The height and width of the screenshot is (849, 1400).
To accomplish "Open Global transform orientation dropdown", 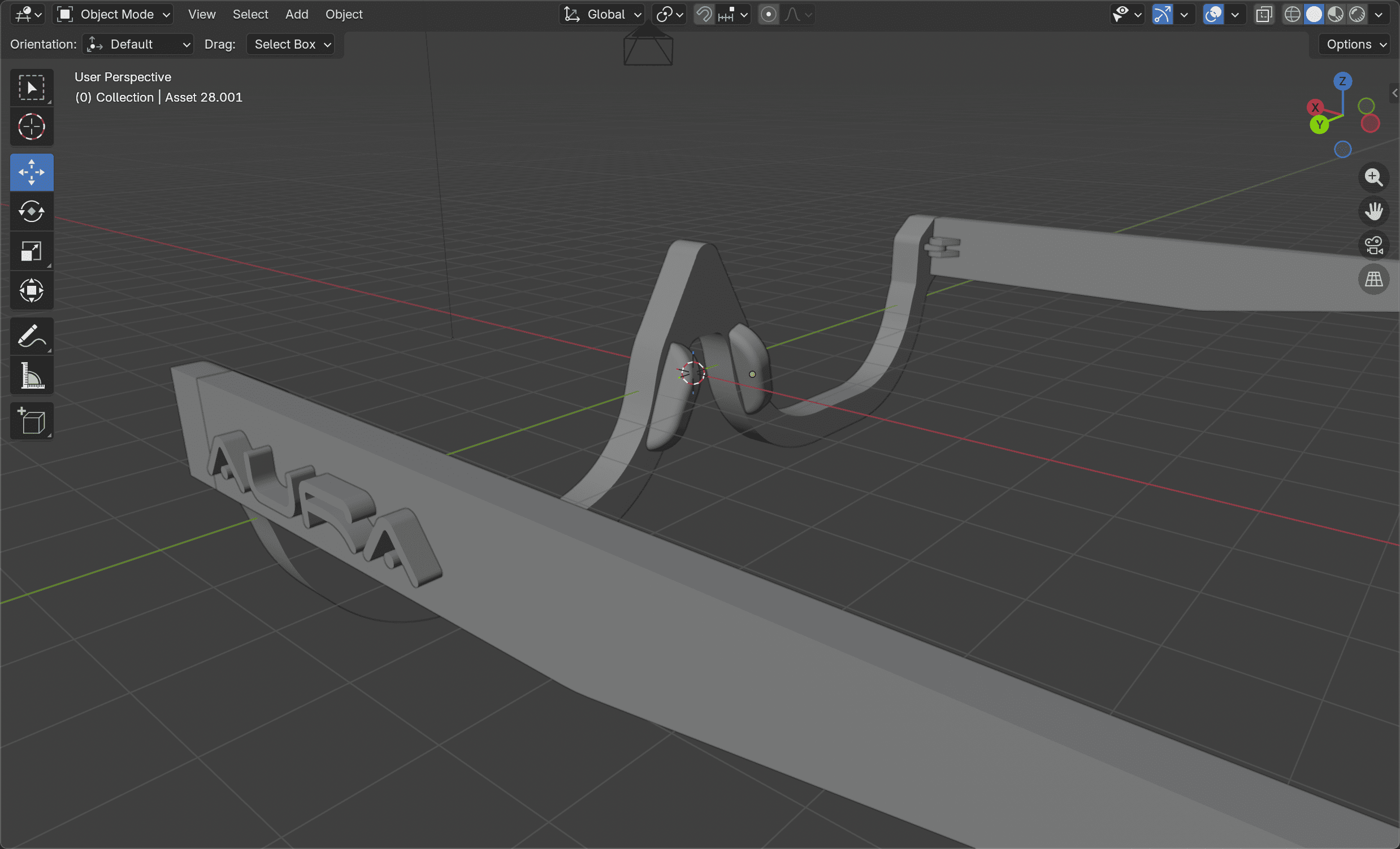I will [604, 14].
